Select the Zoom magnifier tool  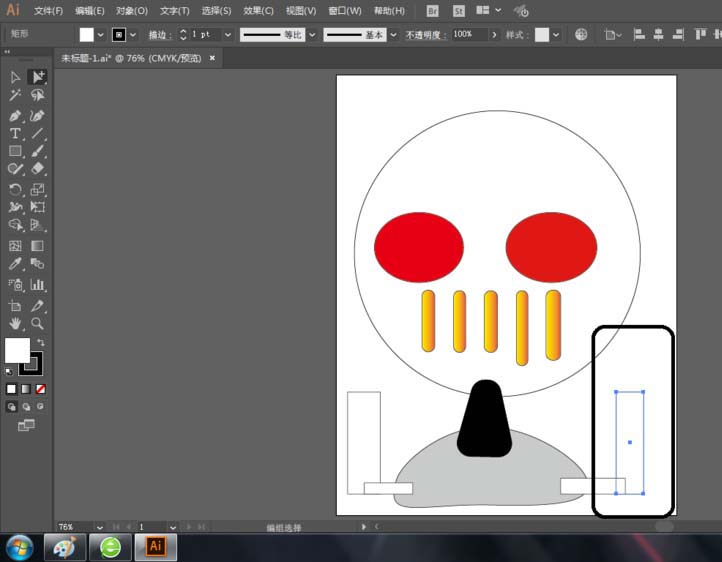37,323
